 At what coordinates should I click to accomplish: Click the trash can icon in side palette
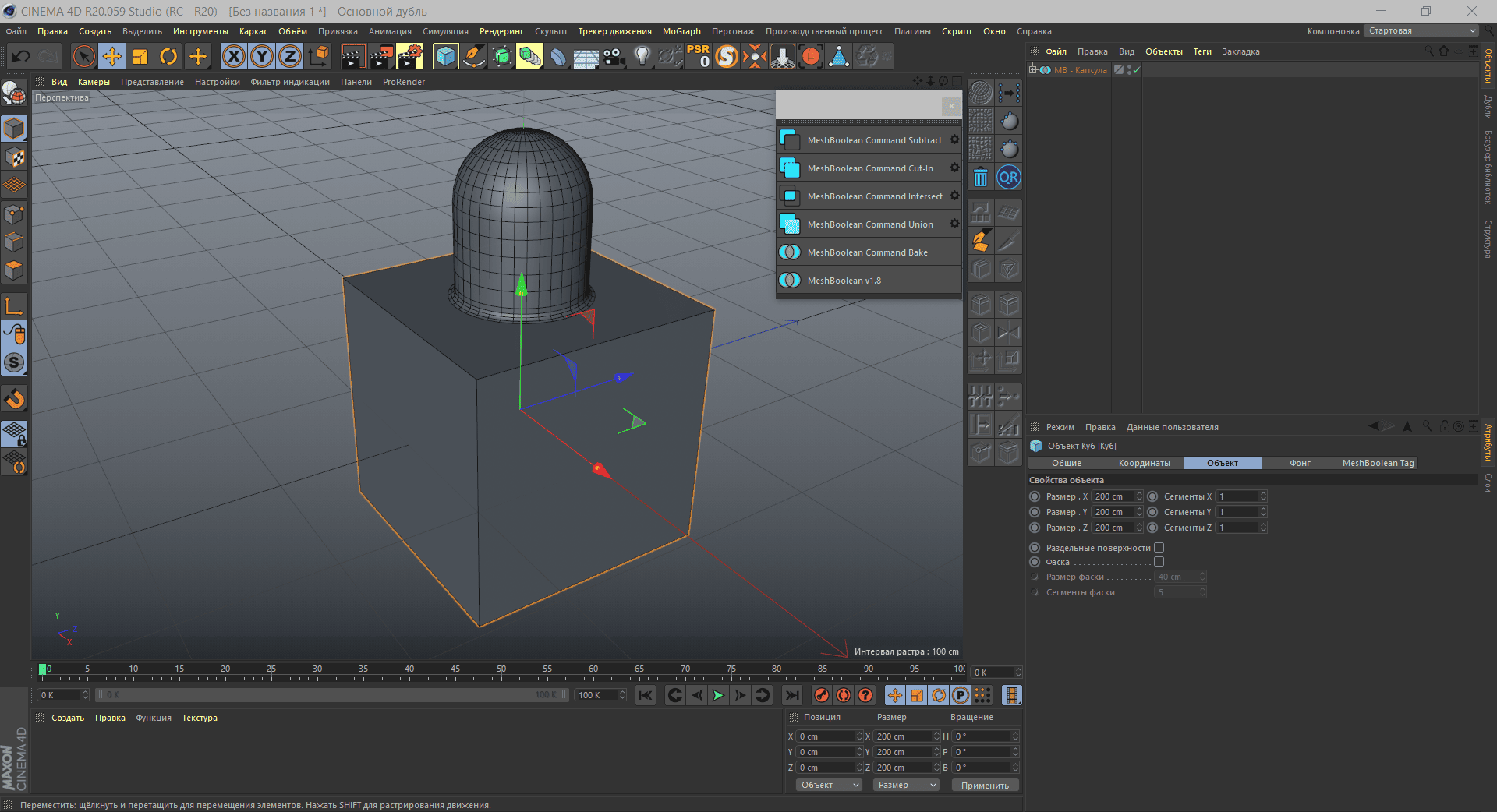tap(981, 178)
